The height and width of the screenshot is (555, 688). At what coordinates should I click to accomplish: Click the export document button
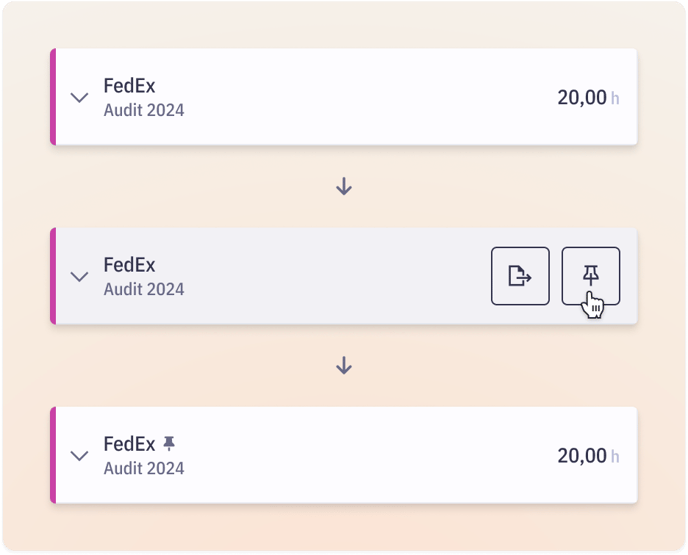coord(520,276)
